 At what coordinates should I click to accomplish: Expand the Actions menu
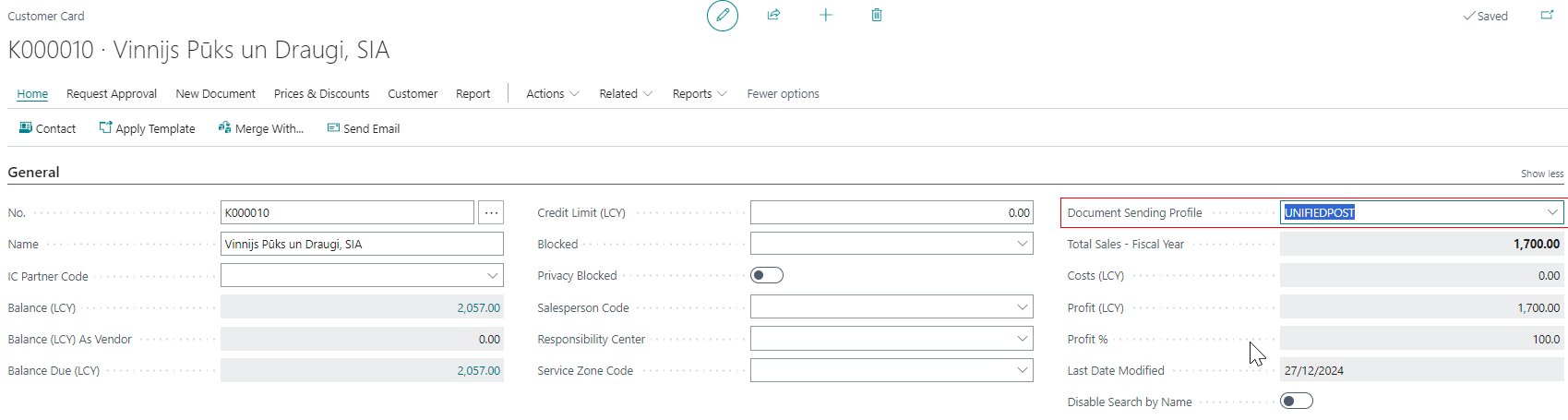(552, 93)
